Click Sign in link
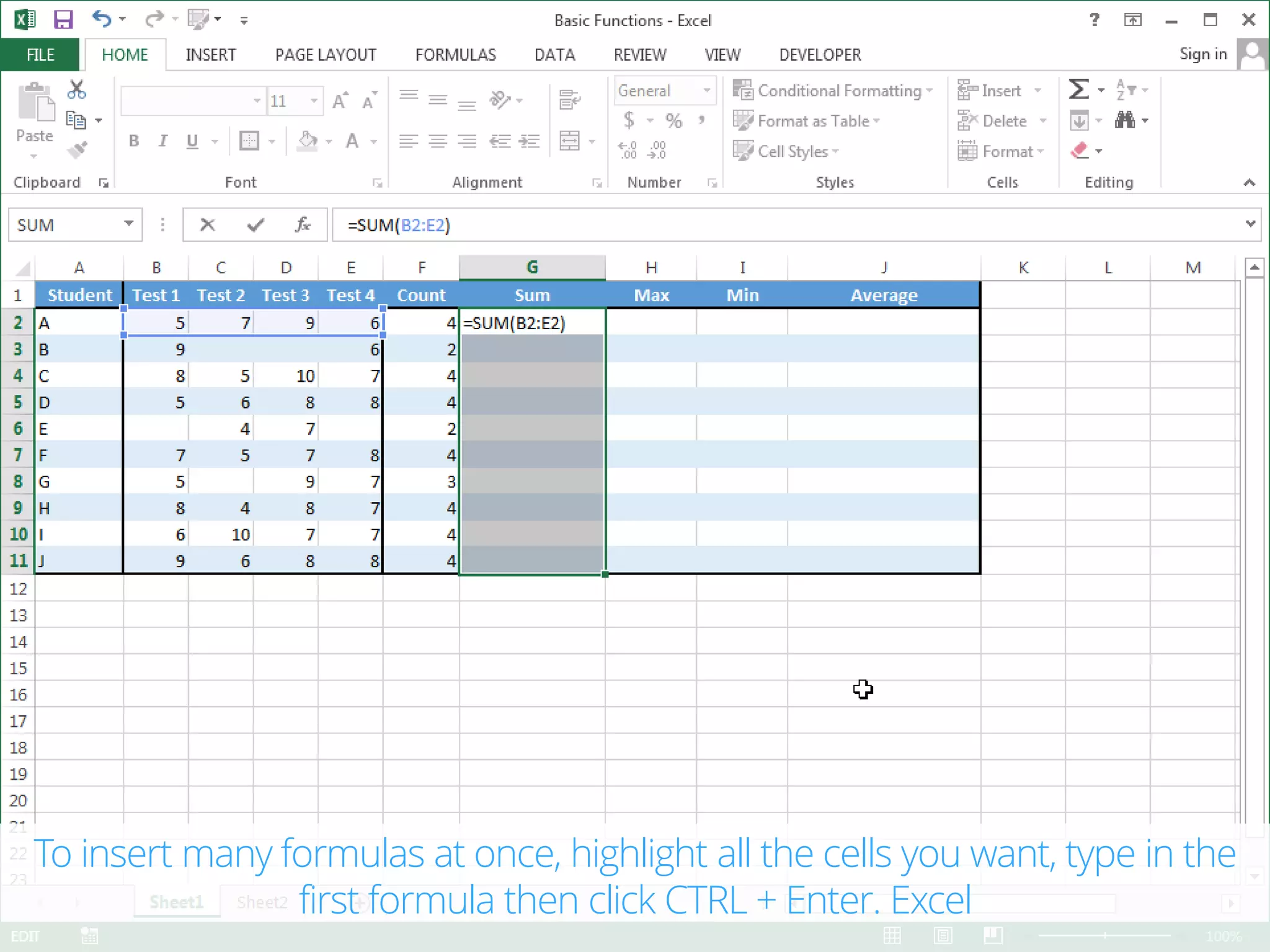 tap(1203, 54)
